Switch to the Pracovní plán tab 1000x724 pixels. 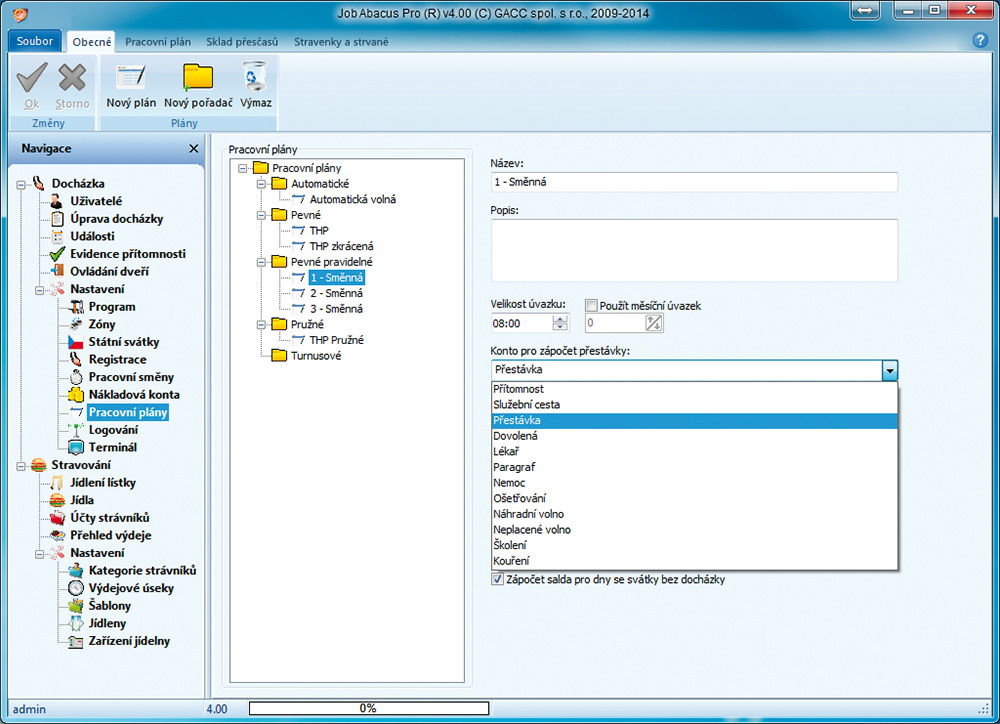(x=158, y=42)
